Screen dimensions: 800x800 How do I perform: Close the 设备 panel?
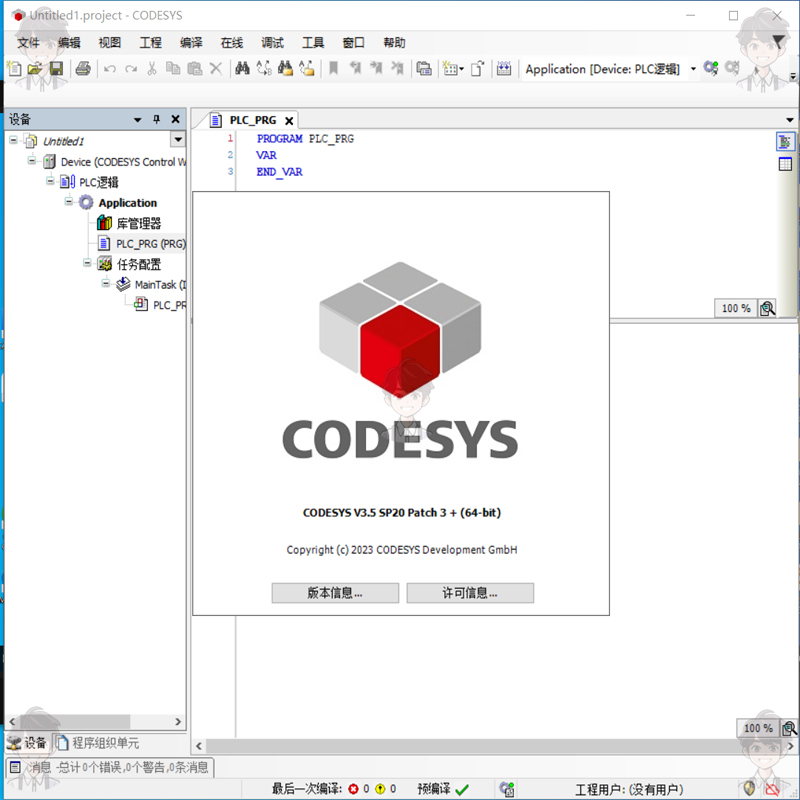176,119
